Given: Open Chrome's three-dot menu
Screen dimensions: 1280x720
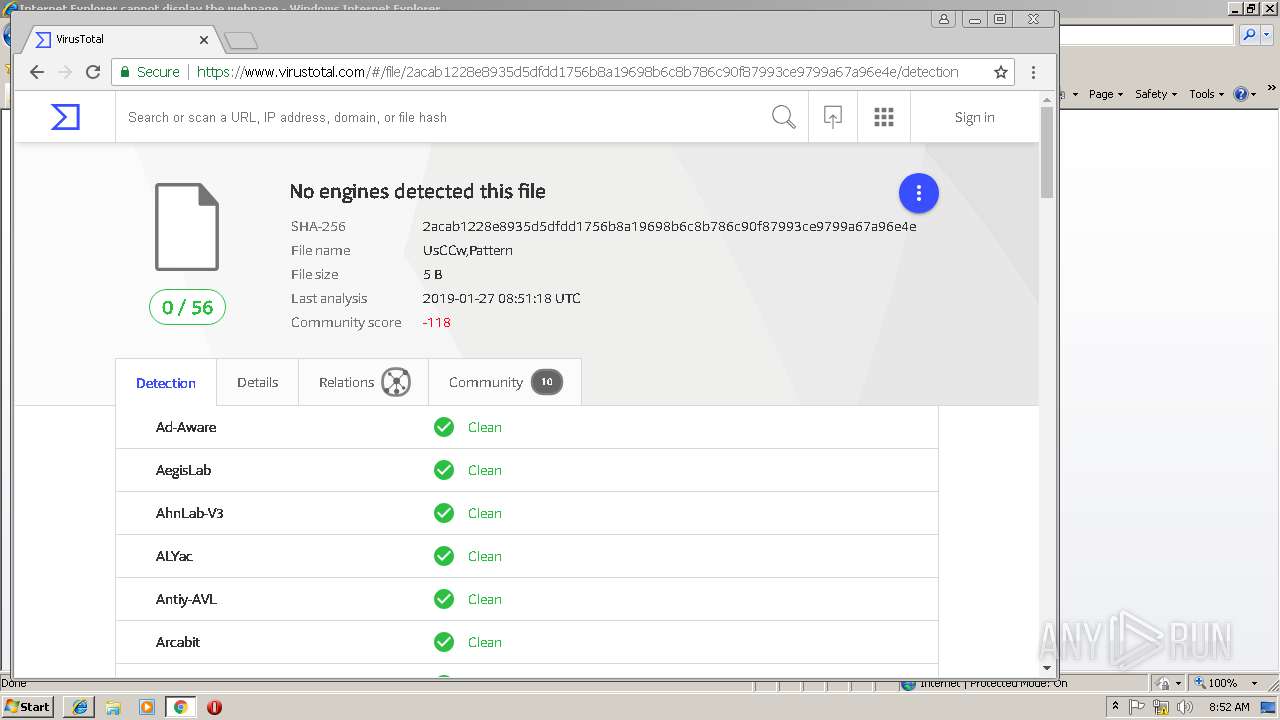Looking at the screenshot, I should tap(1033, 72).
